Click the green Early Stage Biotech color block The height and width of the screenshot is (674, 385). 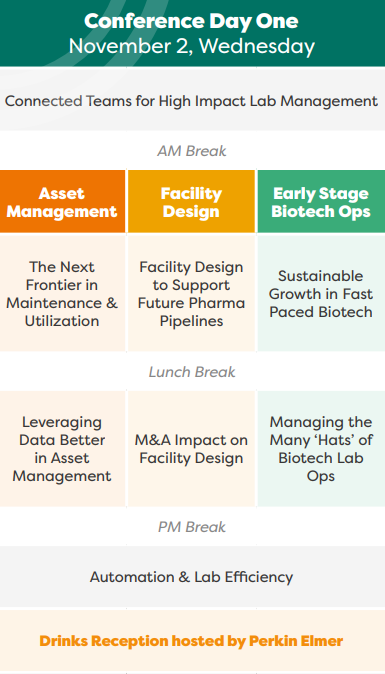[321, 202]
